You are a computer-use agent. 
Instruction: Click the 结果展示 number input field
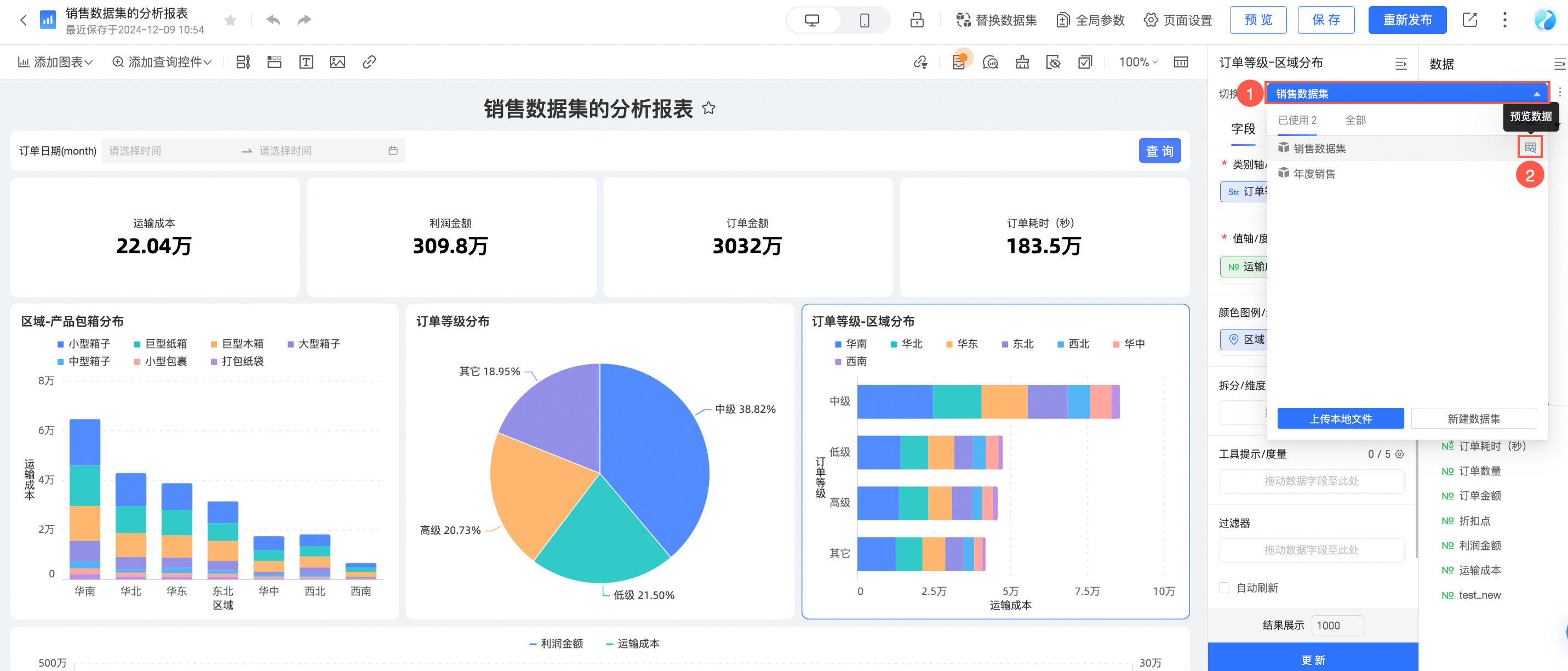tap(1337, 625)
